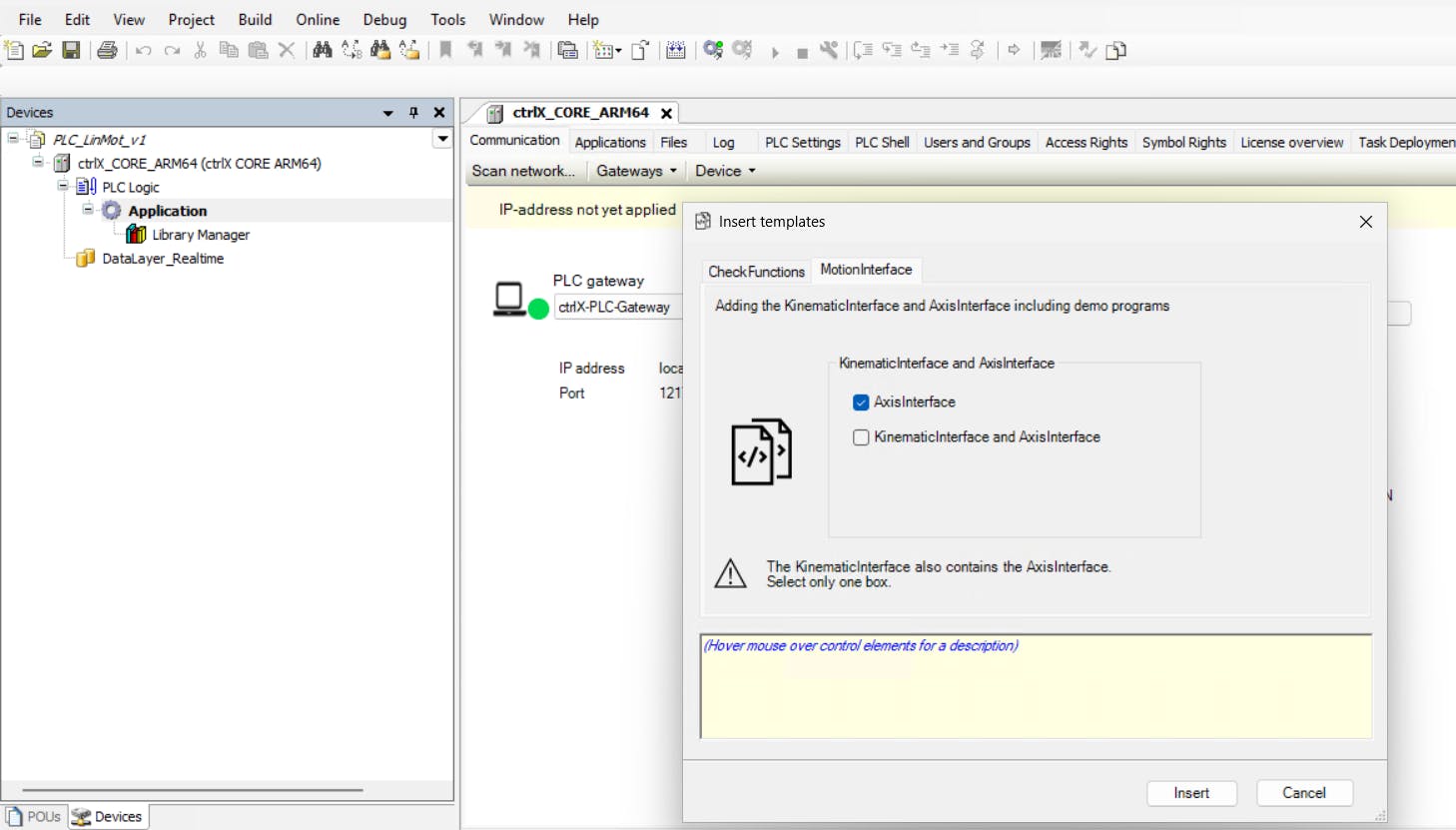Open the Device dropdown menu
The image size is (1456, 830).
click(725, 171)
